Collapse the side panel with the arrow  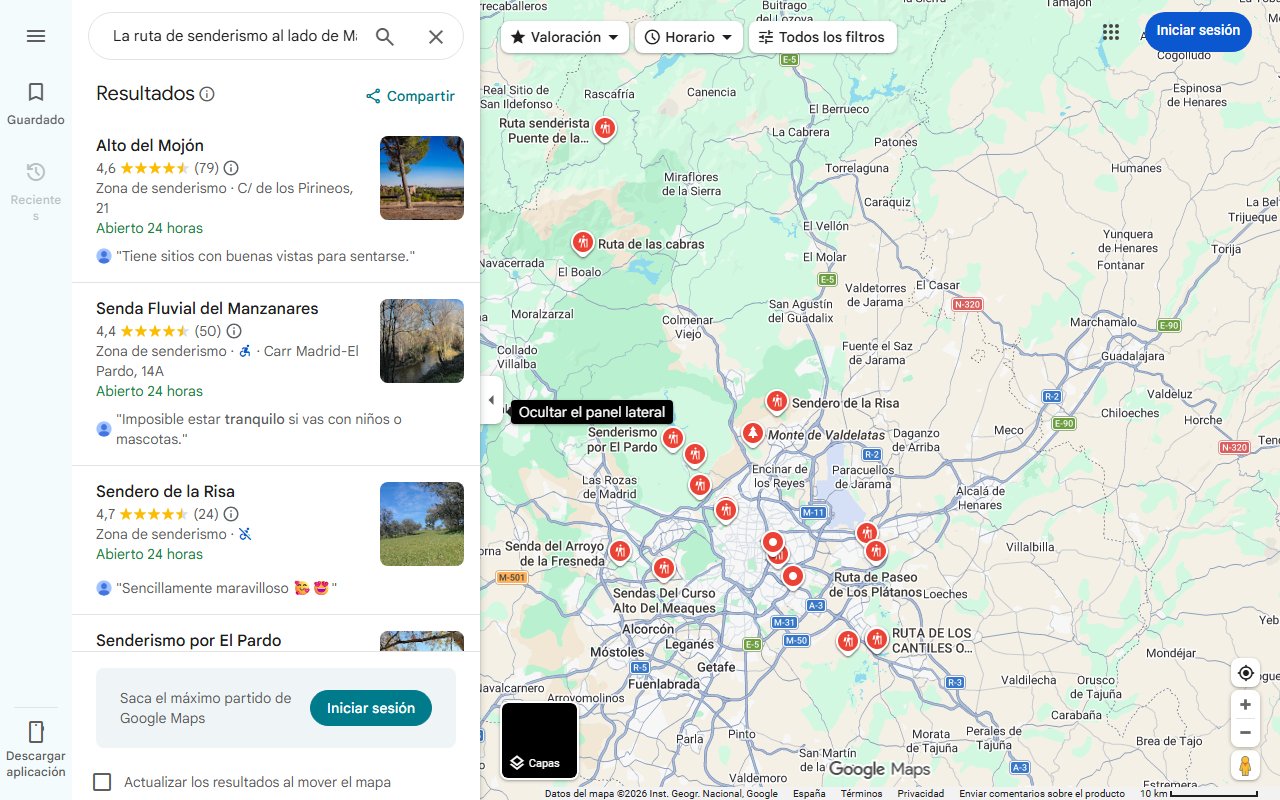491,399
